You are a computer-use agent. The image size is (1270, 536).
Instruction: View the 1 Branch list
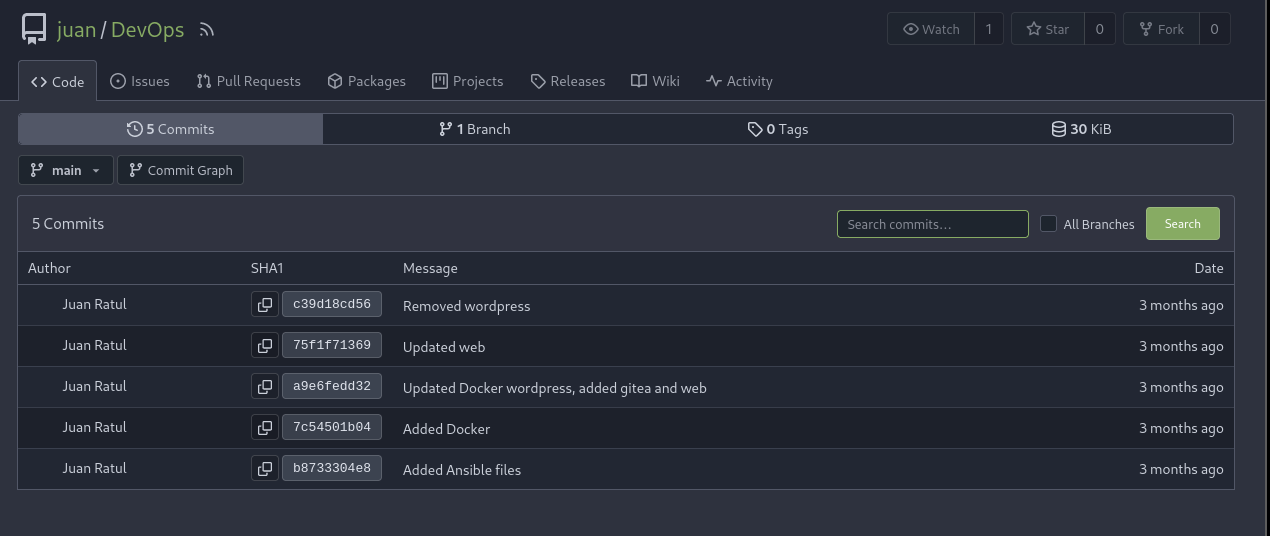pos(475,129)
